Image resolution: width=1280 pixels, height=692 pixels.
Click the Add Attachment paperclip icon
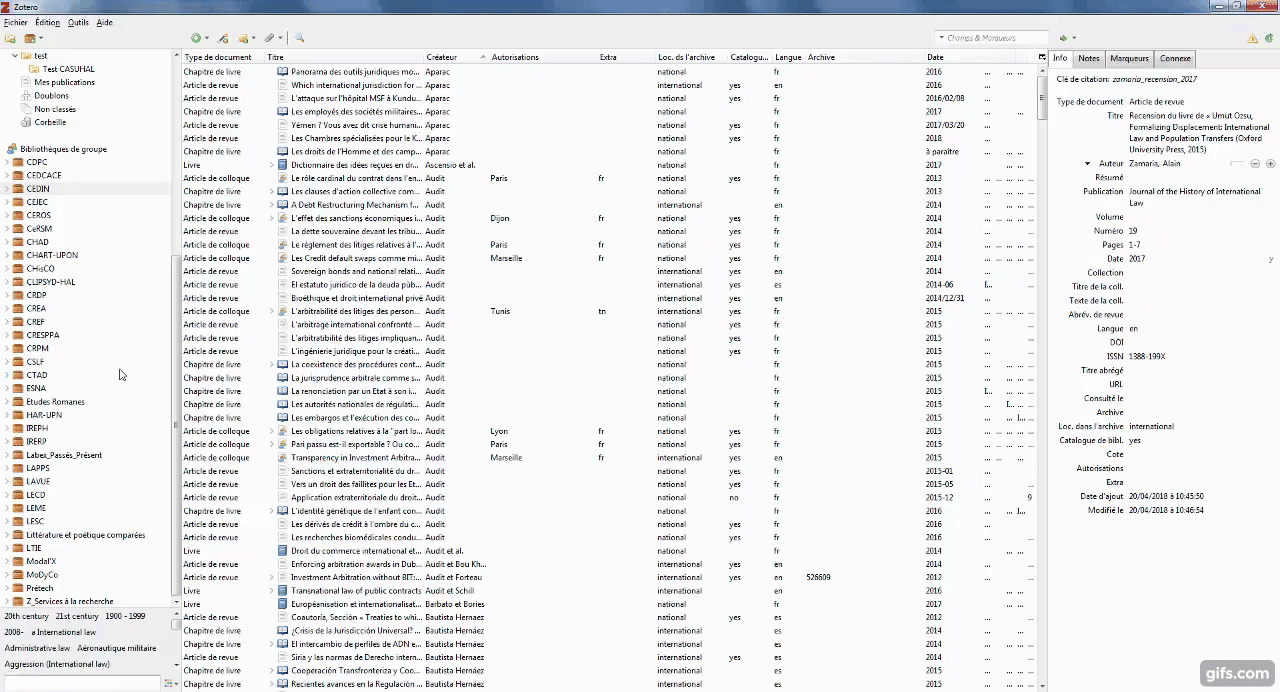(x=269, y=38)
